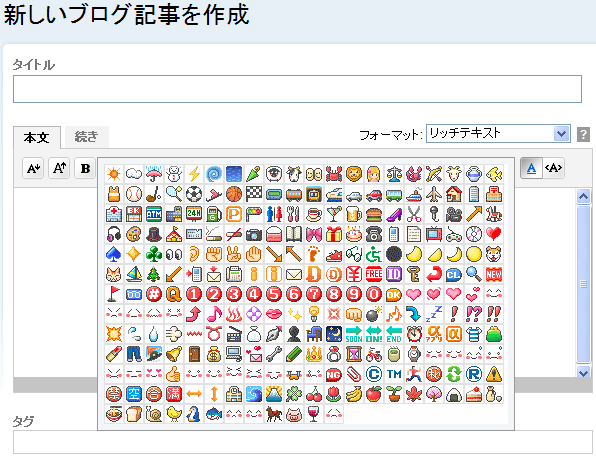Increase font size with A-up button
The image size is (596, 459).
pyautogui.click(x=59, y=168)
